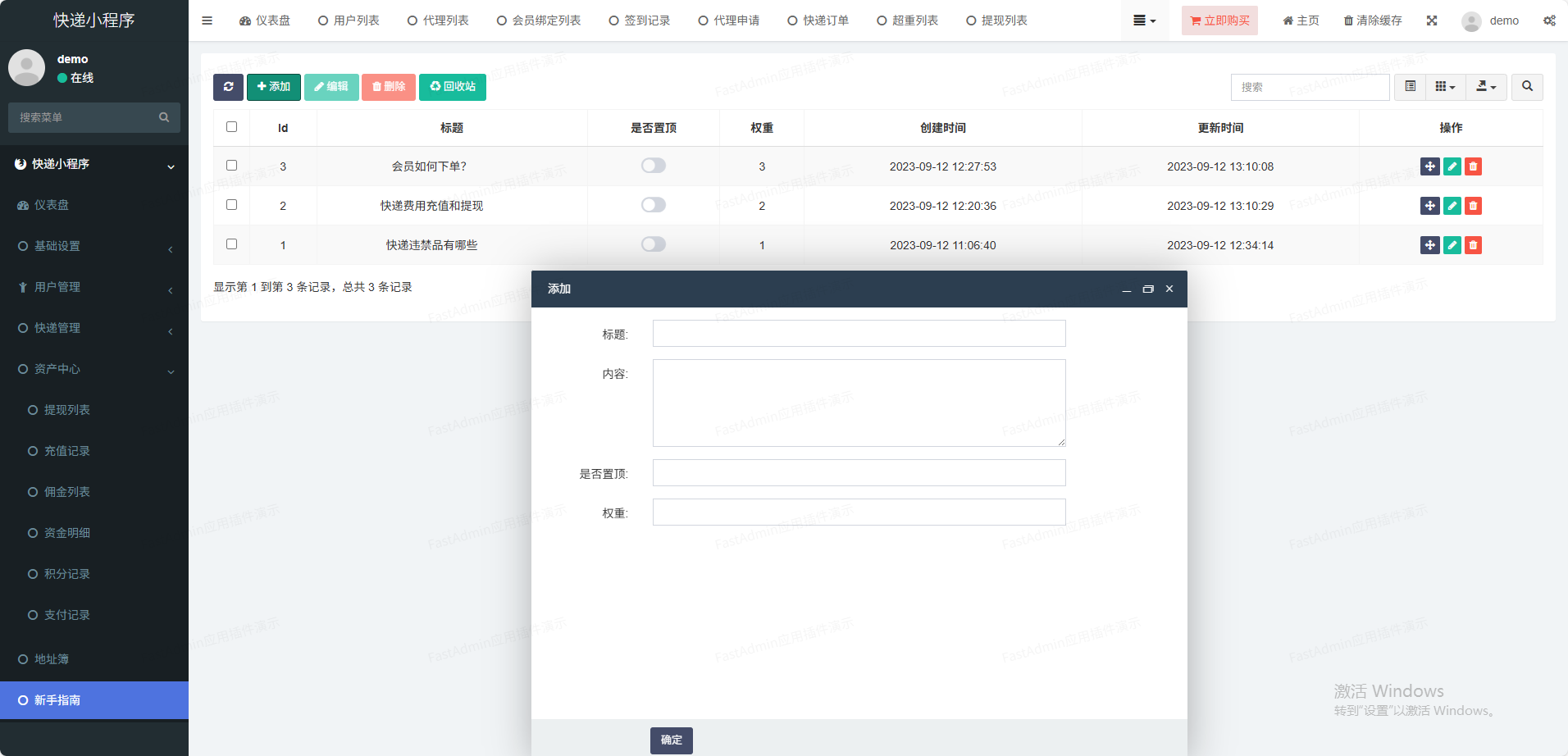The image size is (1568, 756).
Task: Click the 回收站 recycle bin button
Action: click(453, 87)
